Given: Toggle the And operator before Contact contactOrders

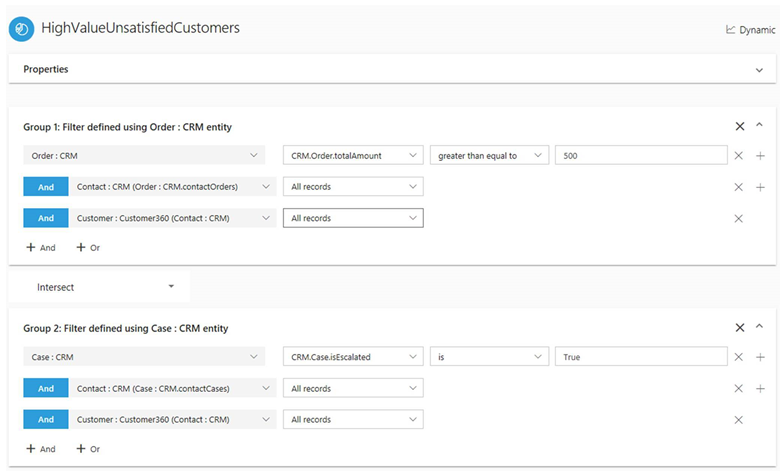Looking at the screenshot, I should tap(46, 187).
